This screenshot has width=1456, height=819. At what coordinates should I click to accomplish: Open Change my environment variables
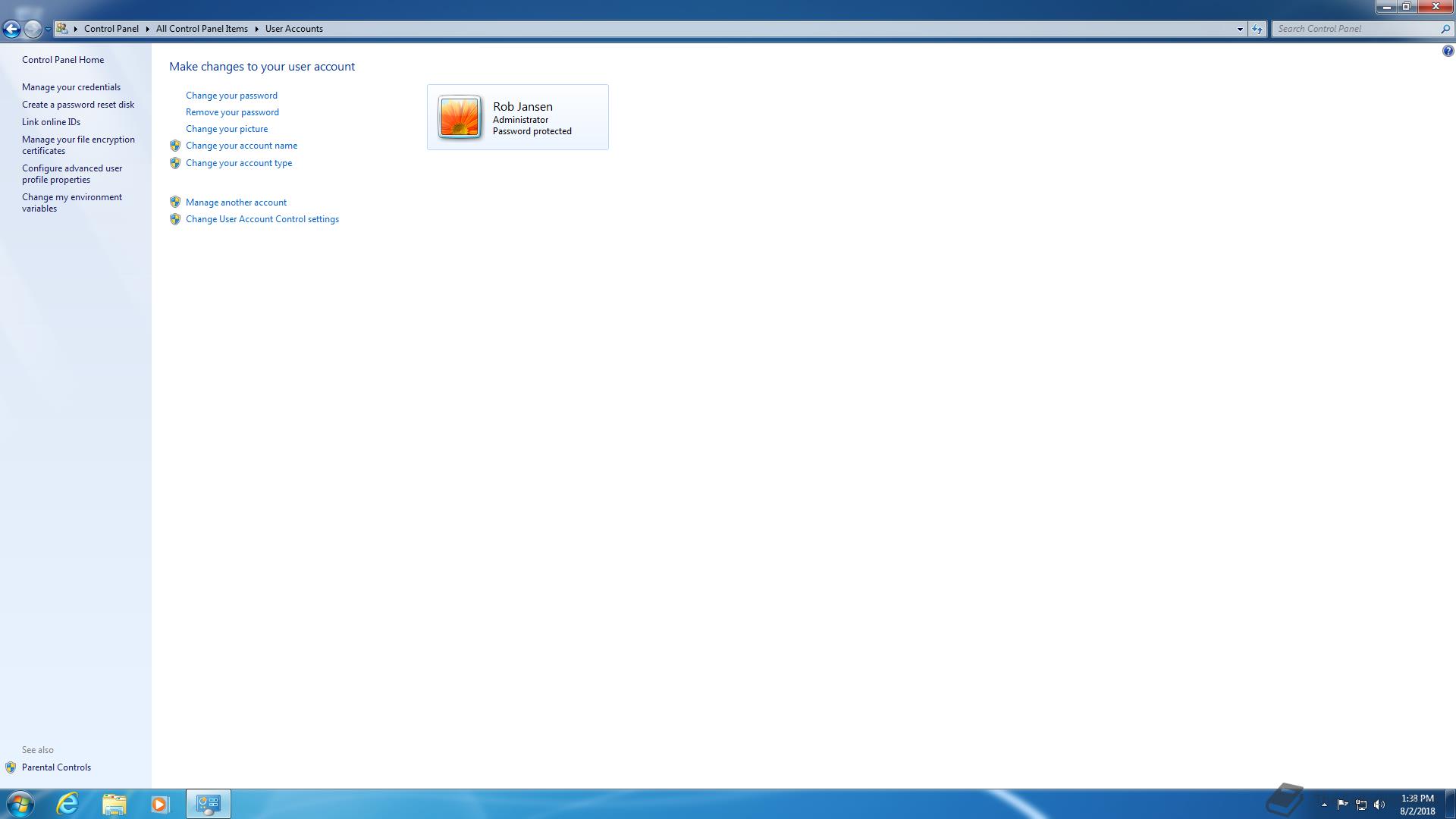(72, 202)
